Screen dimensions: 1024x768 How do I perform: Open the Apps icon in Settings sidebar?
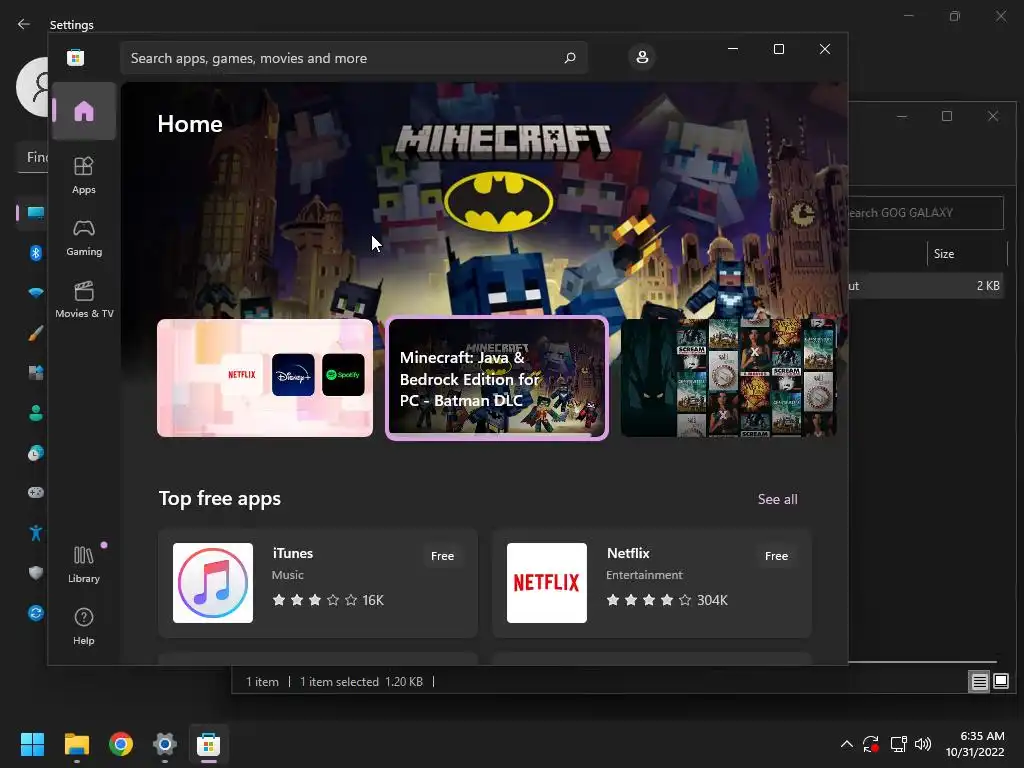click(36, 373)
